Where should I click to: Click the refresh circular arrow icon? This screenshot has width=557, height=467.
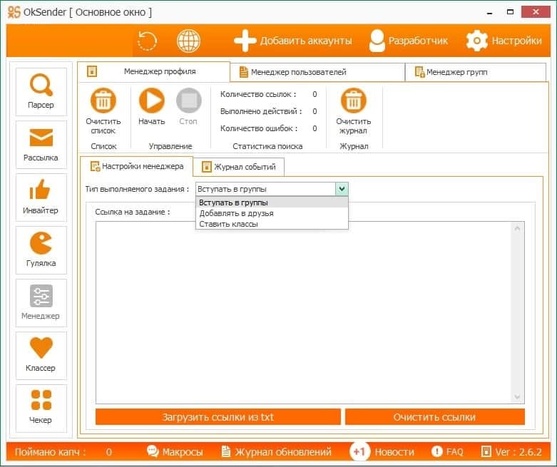[x=147, y=41]
